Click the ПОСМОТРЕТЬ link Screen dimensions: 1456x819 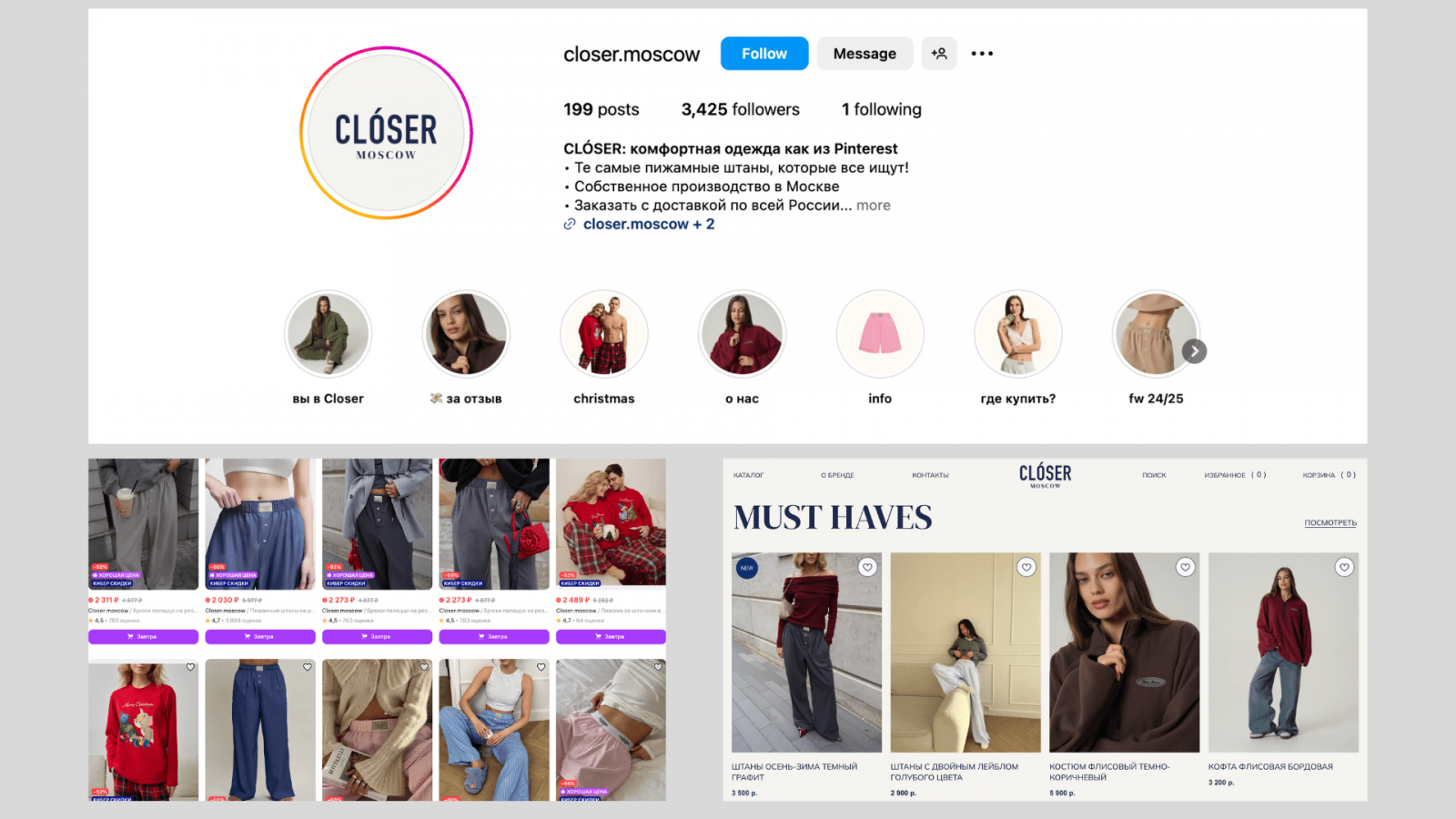[x=1330, y=523]
